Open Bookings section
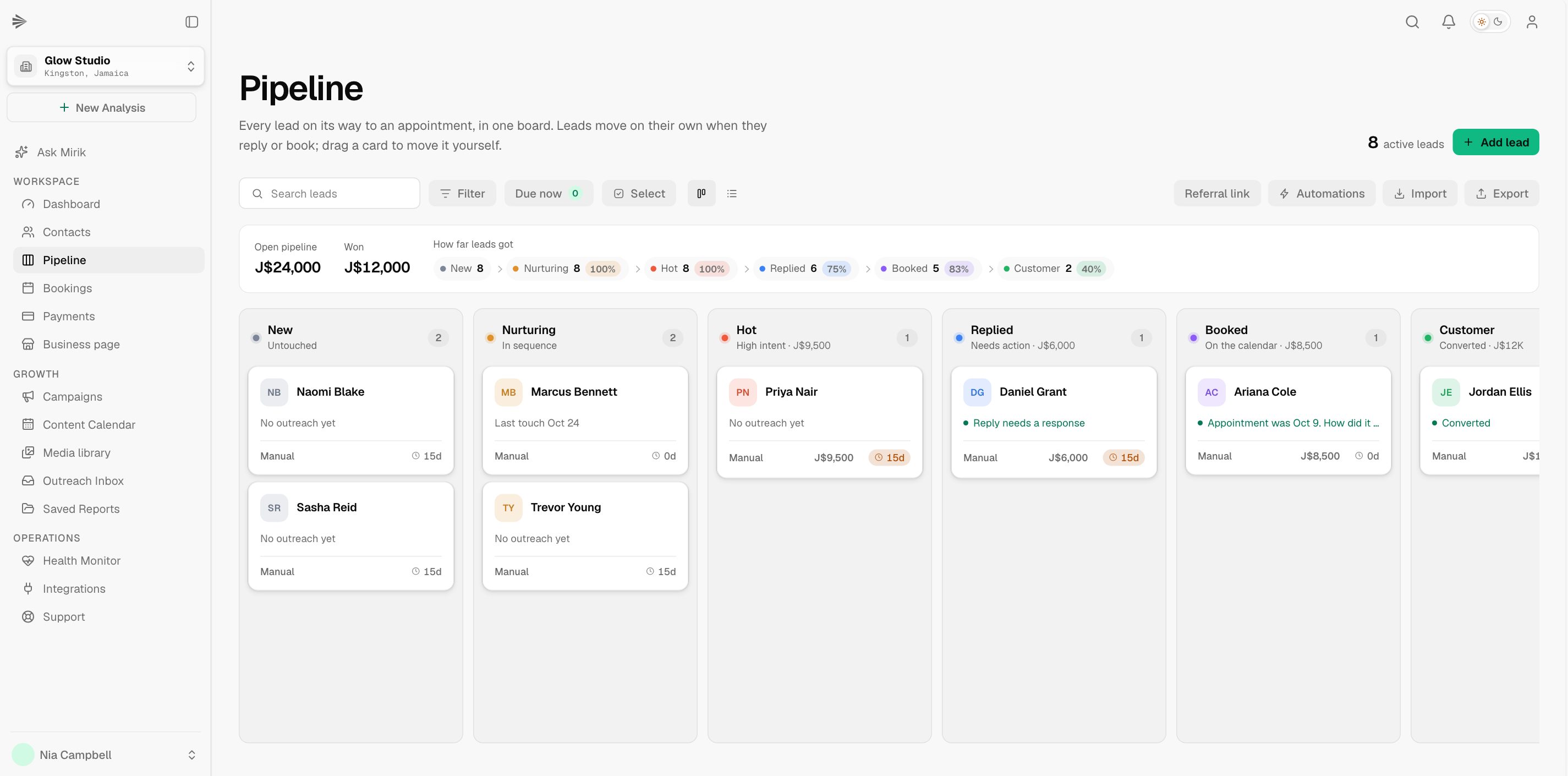This screenshot has height=776, width=1568. tap(108, 288)
